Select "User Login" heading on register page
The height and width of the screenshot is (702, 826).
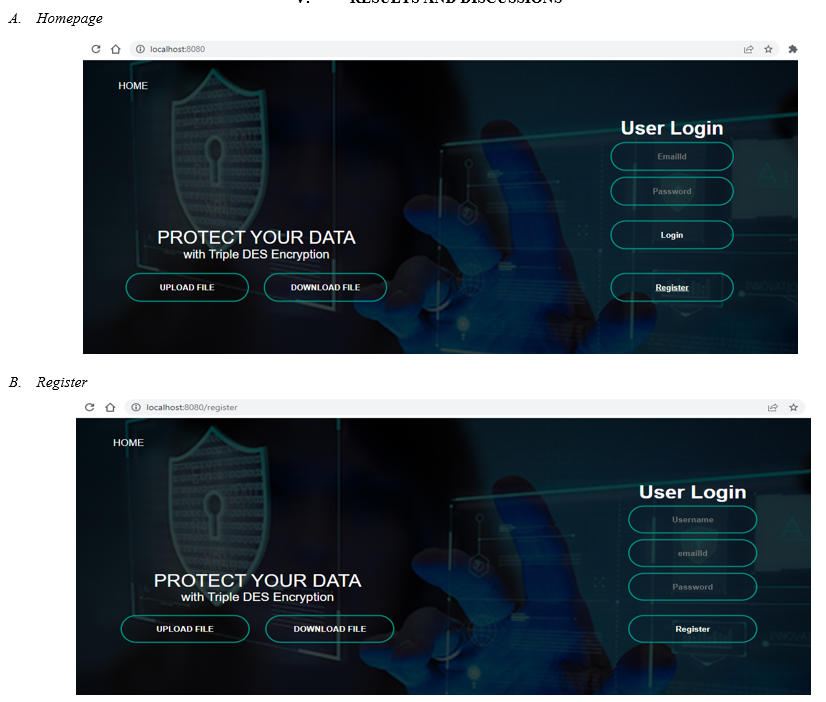pos(692,492)
